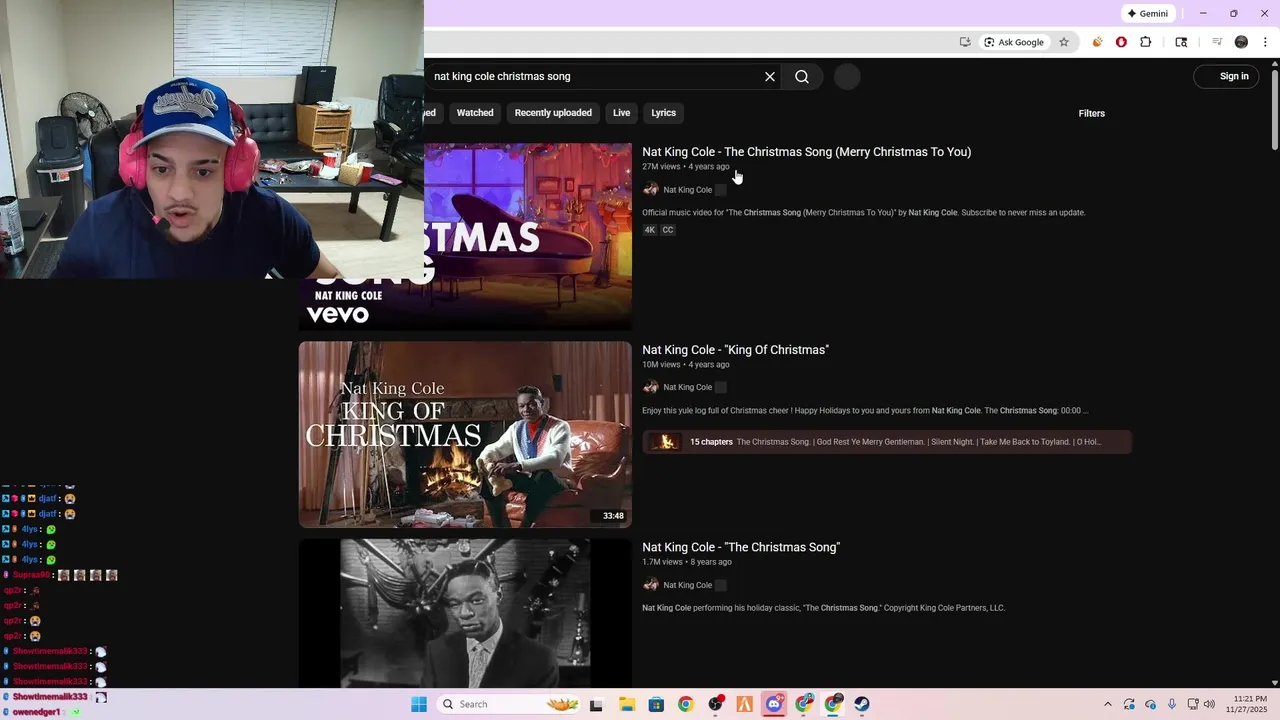Open Task View in taskbar

click(x=596, y=704)
